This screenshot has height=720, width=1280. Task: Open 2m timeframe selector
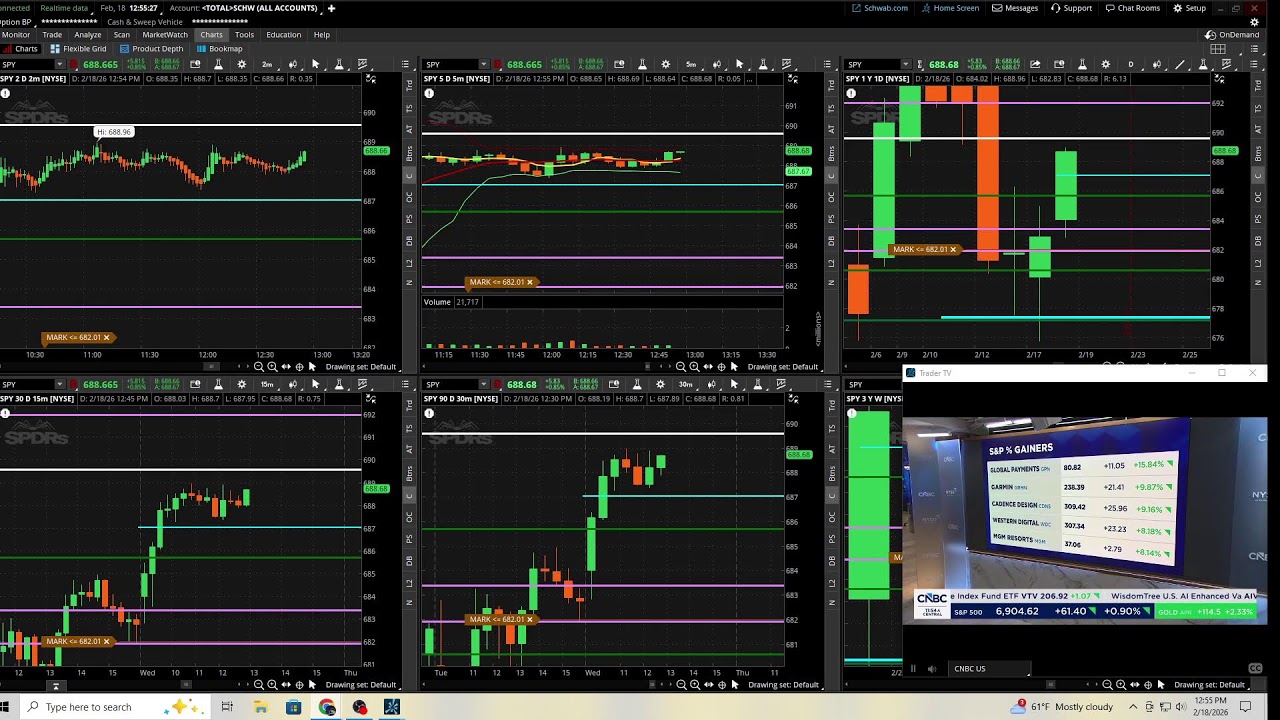pyautogui.click(x=267, y=64)
